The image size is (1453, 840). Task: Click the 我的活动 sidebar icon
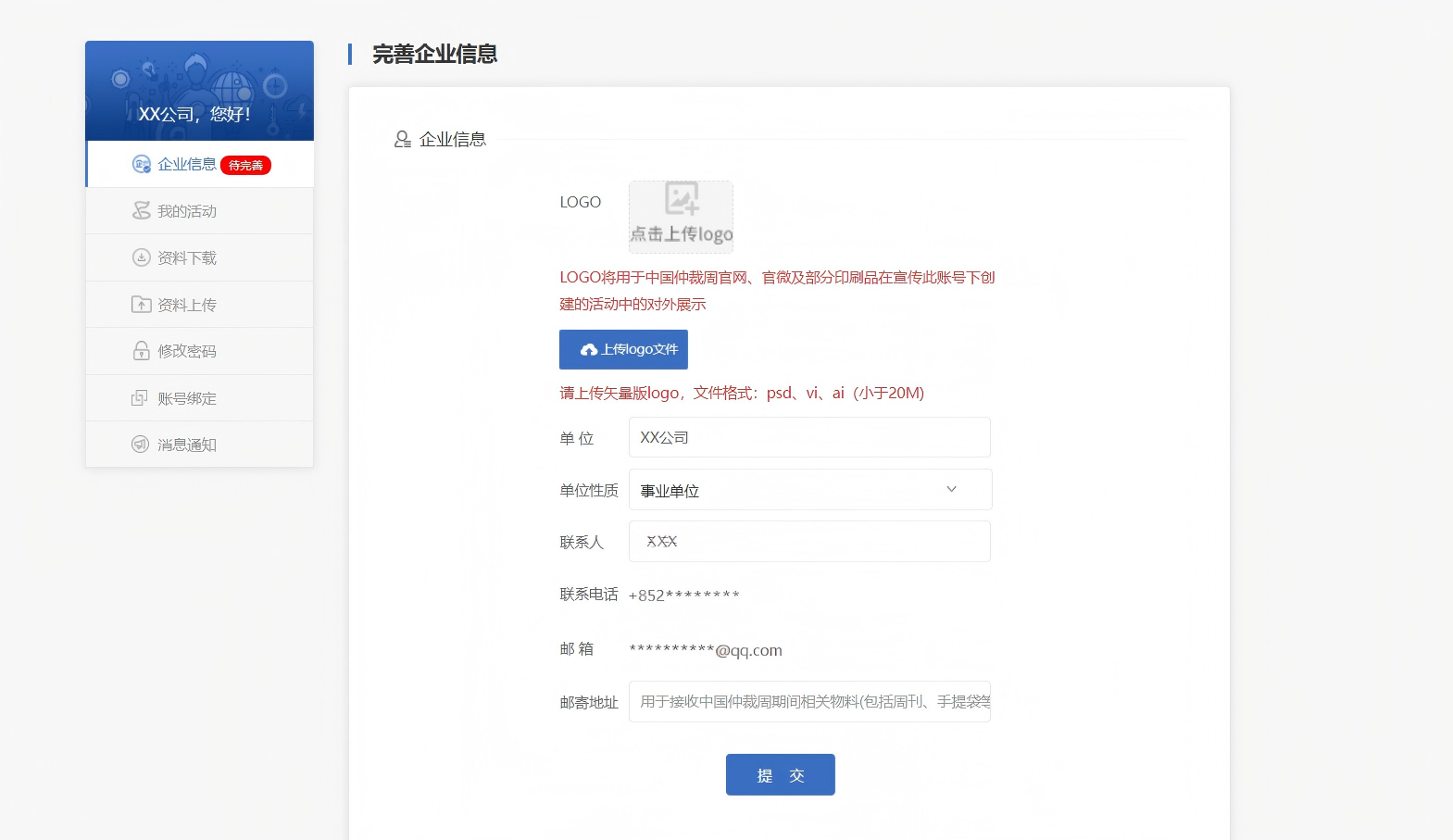(x=141, y=210)
